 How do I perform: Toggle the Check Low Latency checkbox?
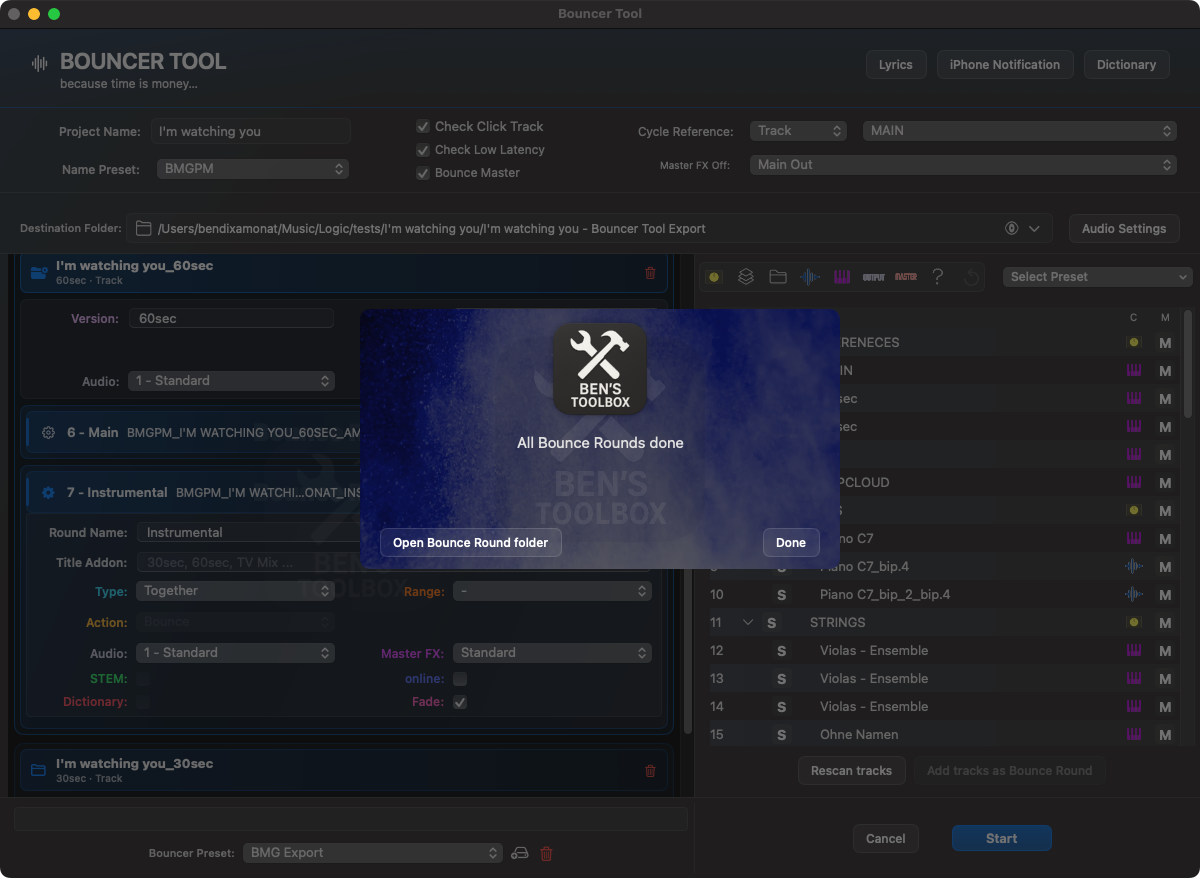(423, 149)
